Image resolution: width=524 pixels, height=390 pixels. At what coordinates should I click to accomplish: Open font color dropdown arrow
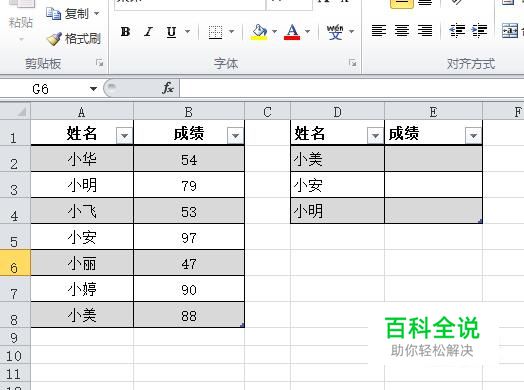coord(307,32)
